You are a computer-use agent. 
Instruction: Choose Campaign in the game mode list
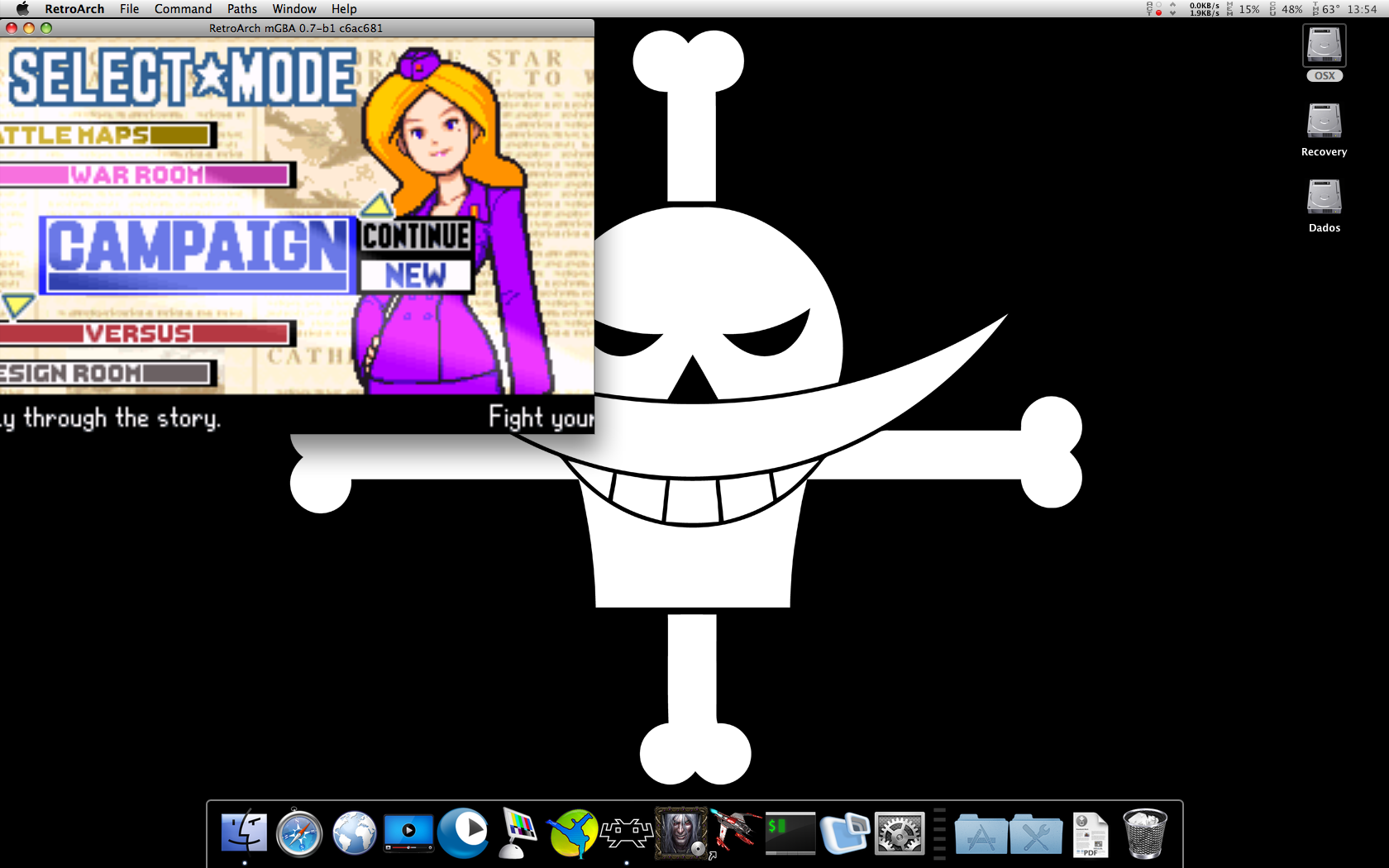pyautogui.click(x=198, y=255)
